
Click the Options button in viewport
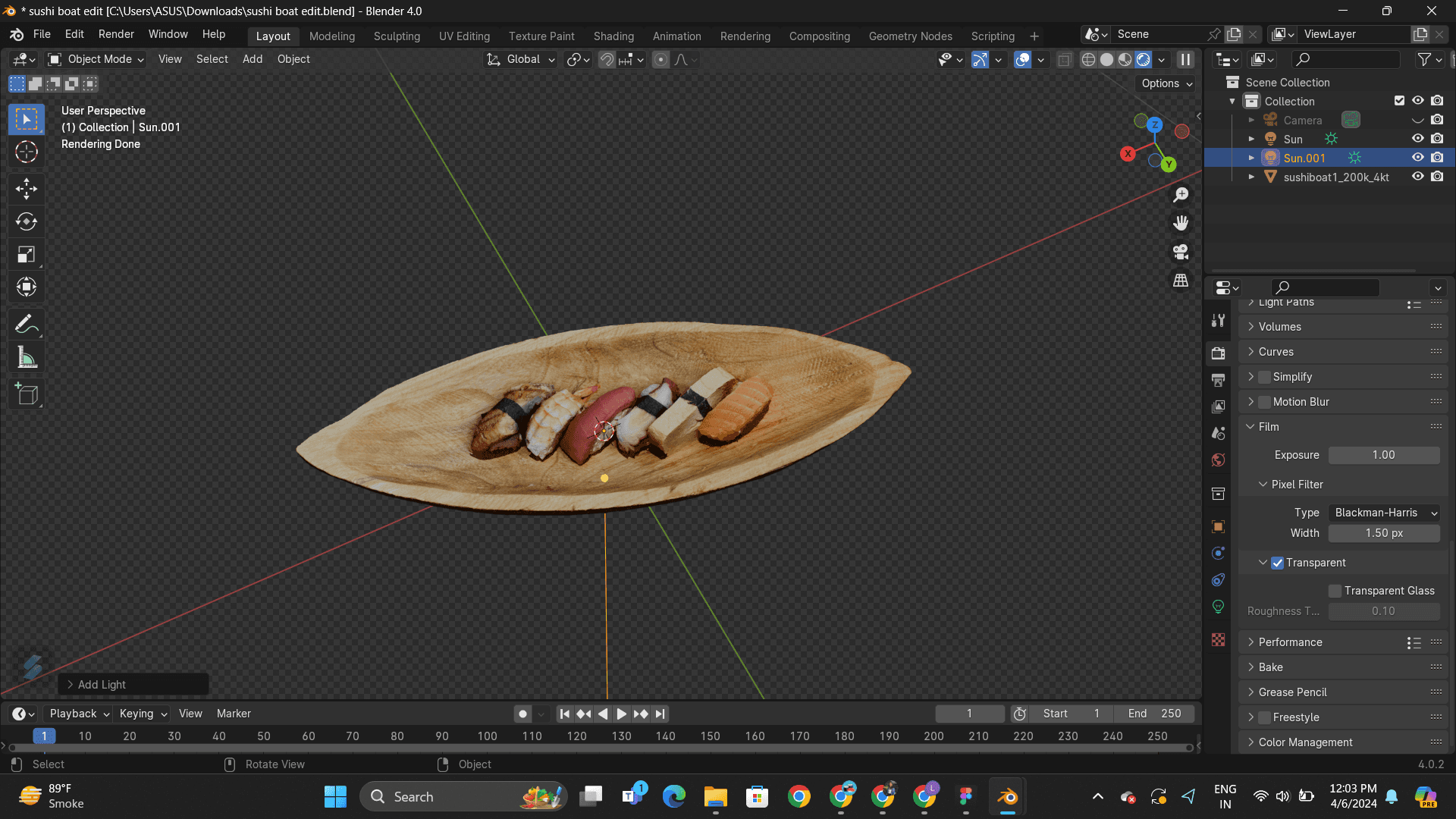(x=1166, y=83)
